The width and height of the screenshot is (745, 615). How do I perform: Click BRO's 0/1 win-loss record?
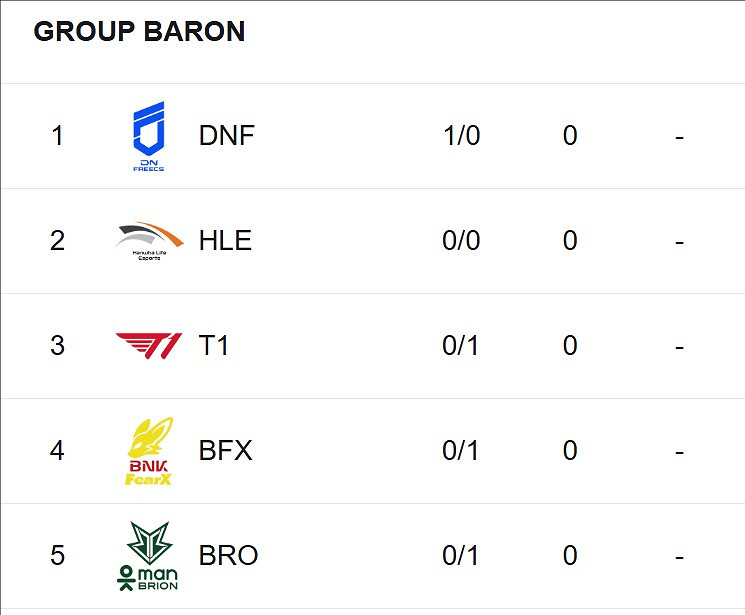[x=461, y=556]
